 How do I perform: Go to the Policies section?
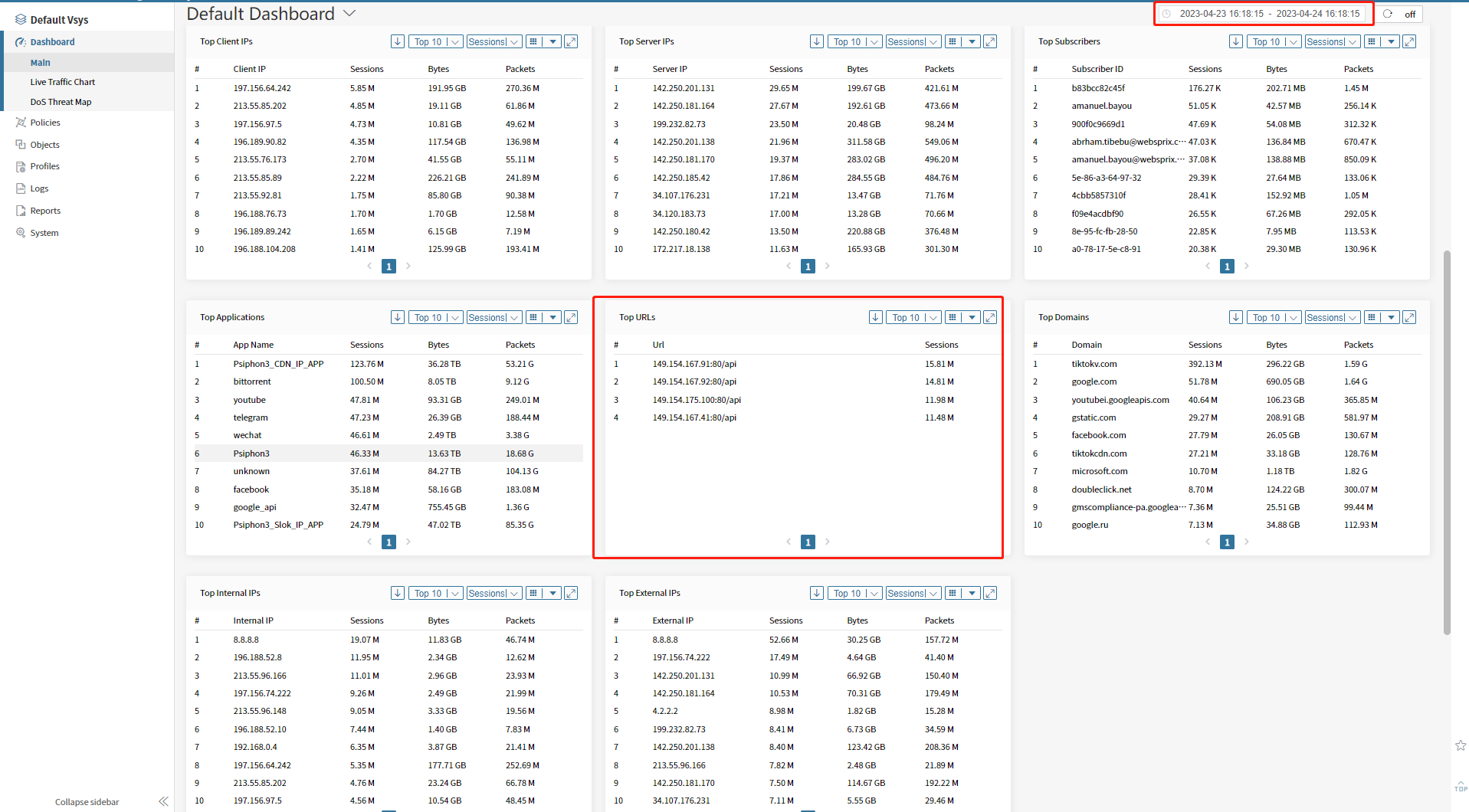pos(45,123)
